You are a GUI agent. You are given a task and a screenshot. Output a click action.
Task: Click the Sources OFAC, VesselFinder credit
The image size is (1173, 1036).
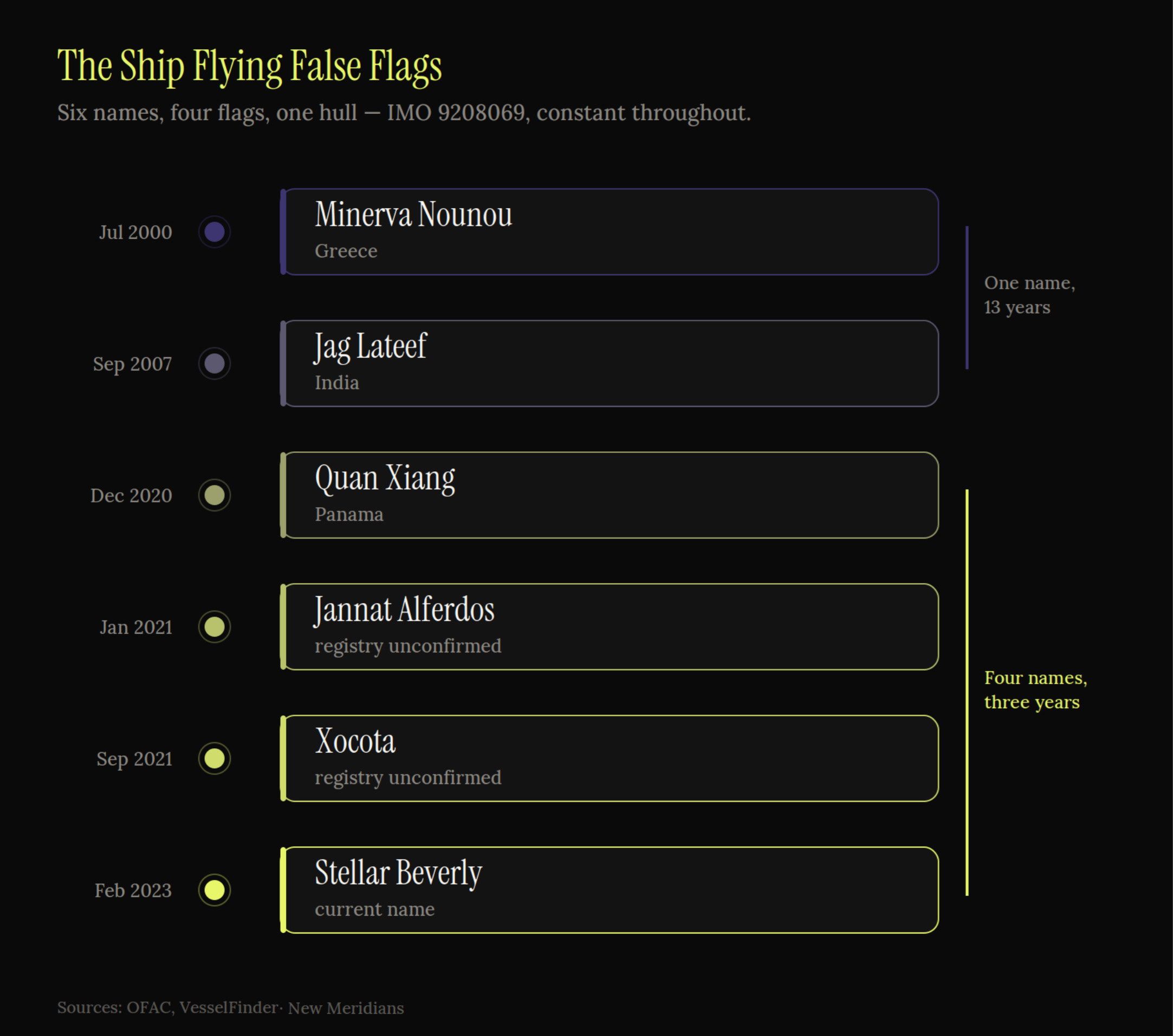(x=167, y=1008)
